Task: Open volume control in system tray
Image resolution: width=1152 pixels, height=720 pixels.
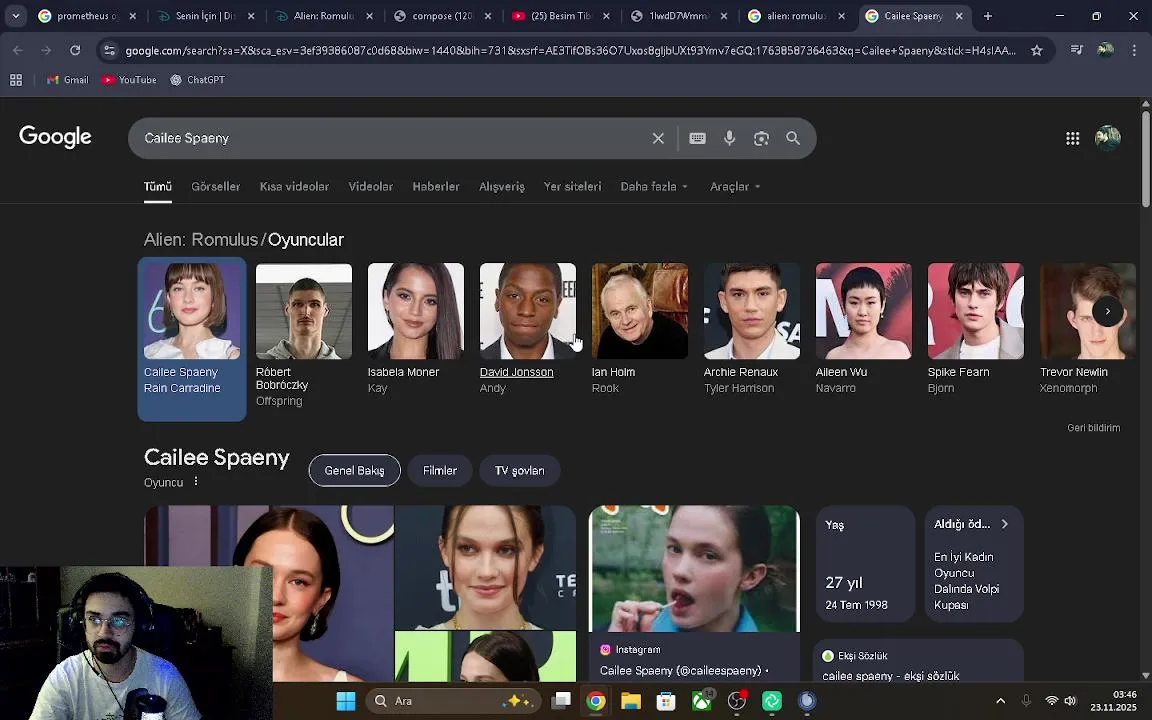Action: tap(1070, 702)
